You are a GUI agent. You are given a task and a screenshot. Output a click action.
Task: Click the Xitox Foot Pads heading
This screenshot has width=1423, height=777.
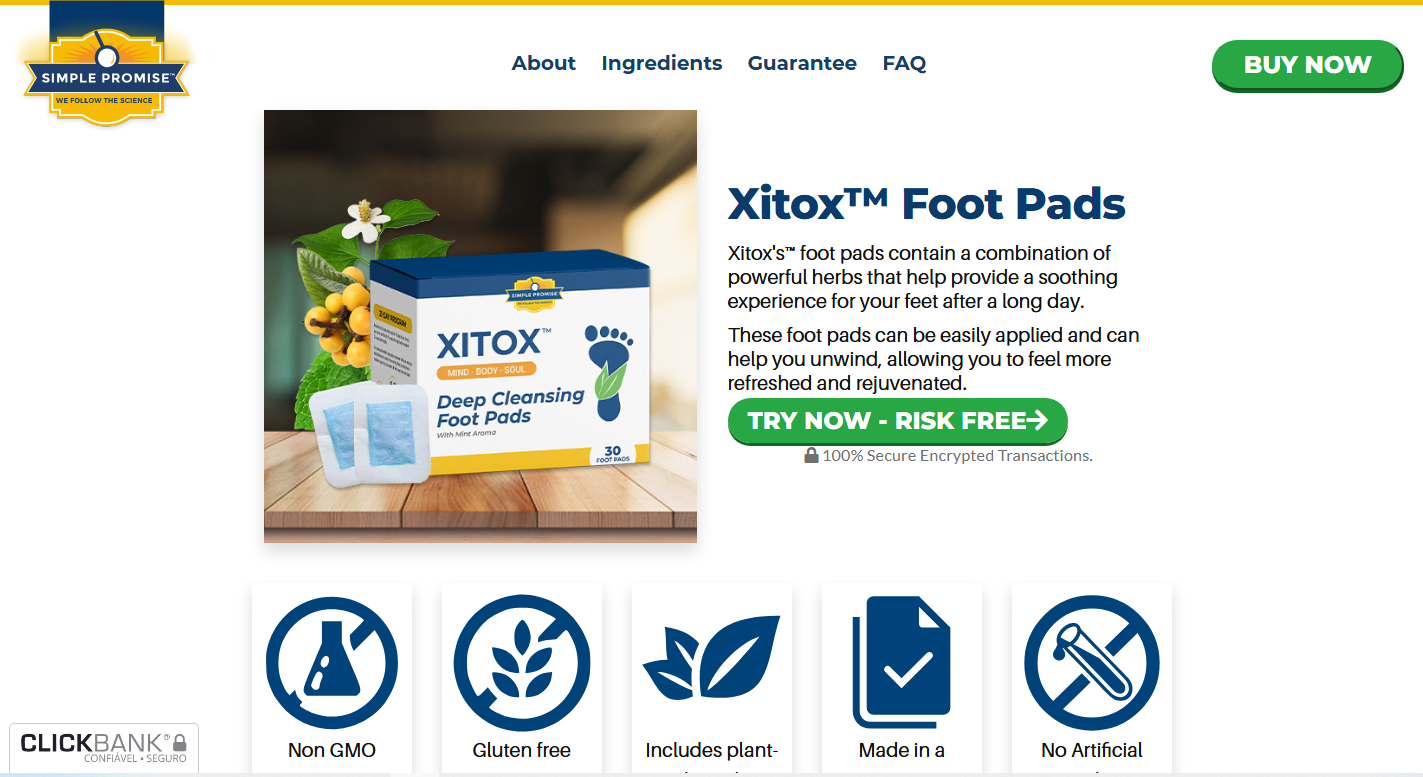point(927,204)
